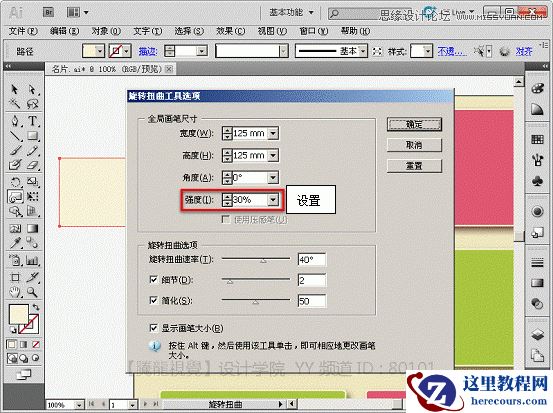This screenshot has height=413, width=553.
Task: Click the Width (宽度) stepper arrows
Action: [227, 134]
